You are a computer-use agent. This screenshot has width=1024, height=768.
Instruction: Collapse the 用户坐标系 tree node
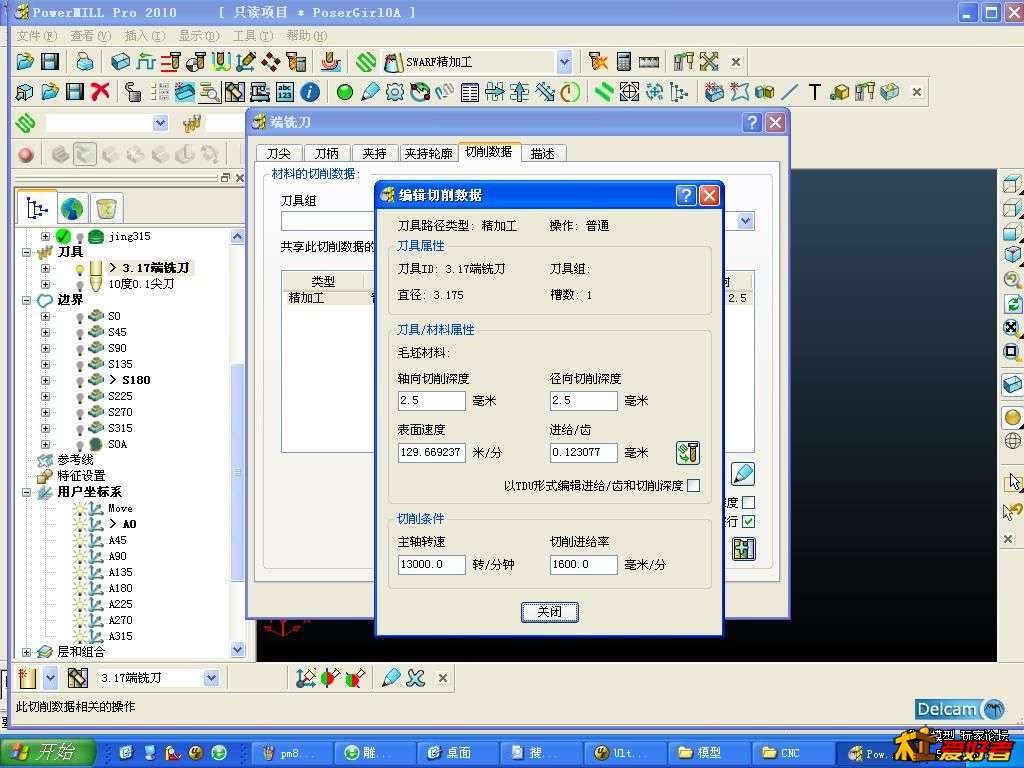[x=26, y=492]
